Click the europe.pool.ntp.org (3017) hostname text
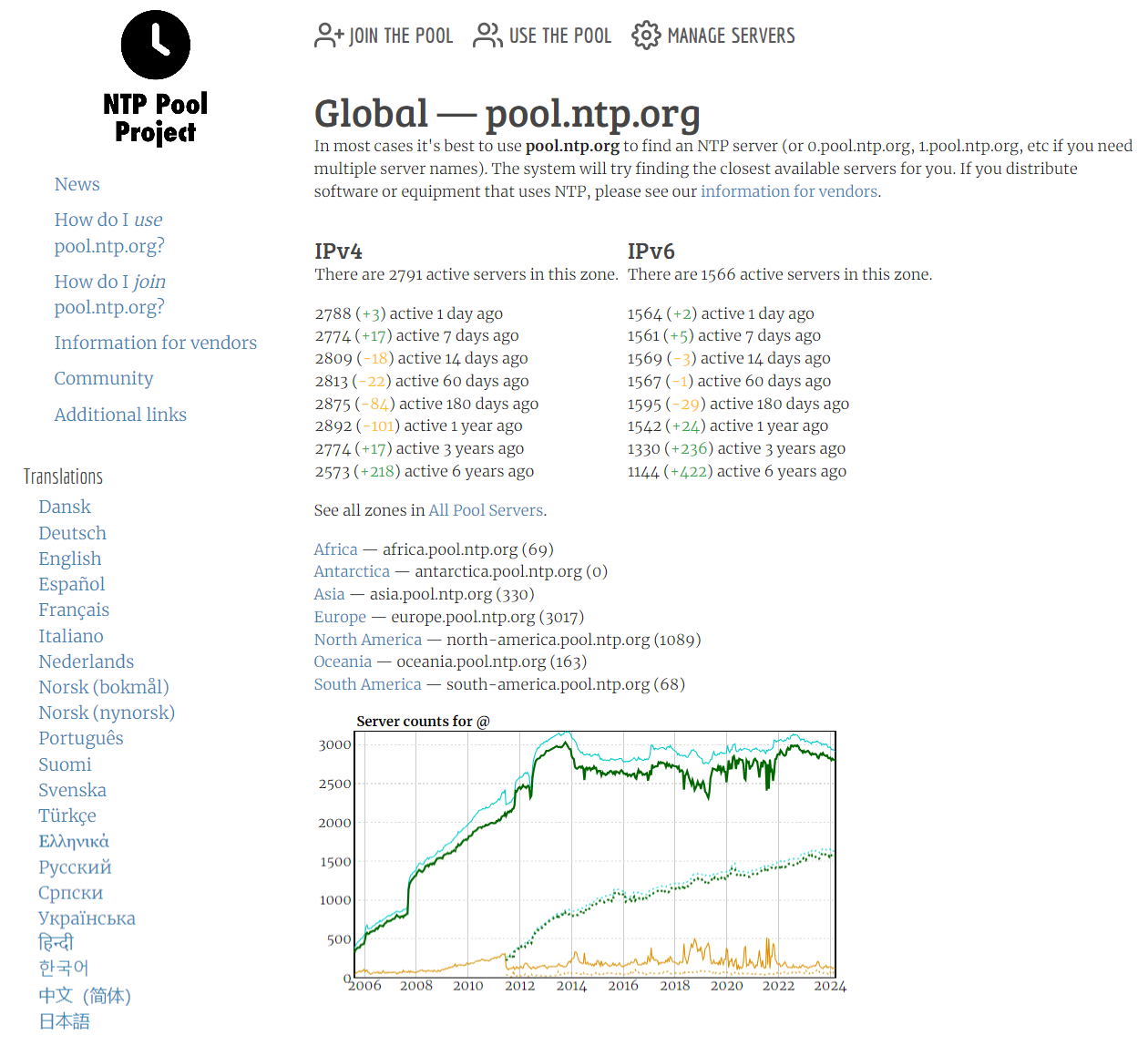 click(487, 617)
